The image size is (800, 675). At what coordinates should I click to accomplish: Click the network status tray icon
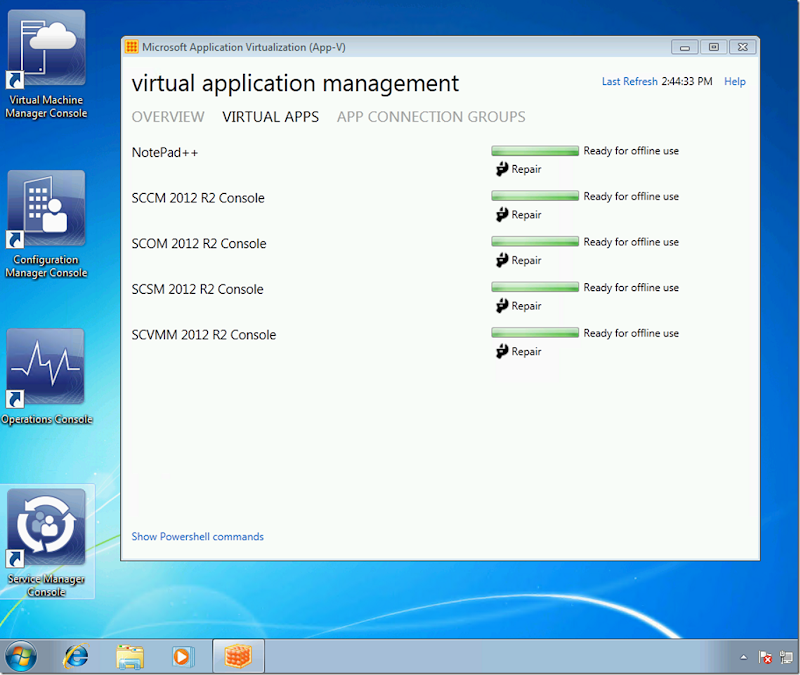click(786, 657)
